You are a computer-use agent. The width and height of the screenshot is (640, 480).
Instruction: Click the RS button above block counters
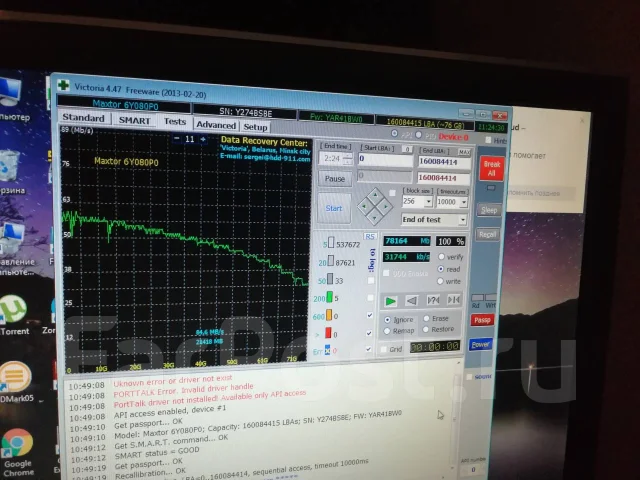click(x=370, y=236)
